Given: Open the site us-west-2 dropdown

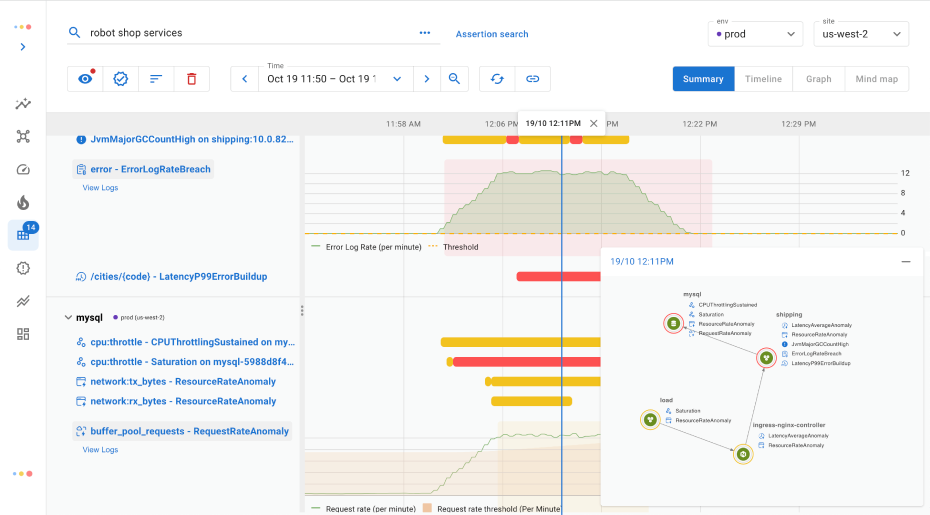Looking at the screenshot, I should 859,34.
